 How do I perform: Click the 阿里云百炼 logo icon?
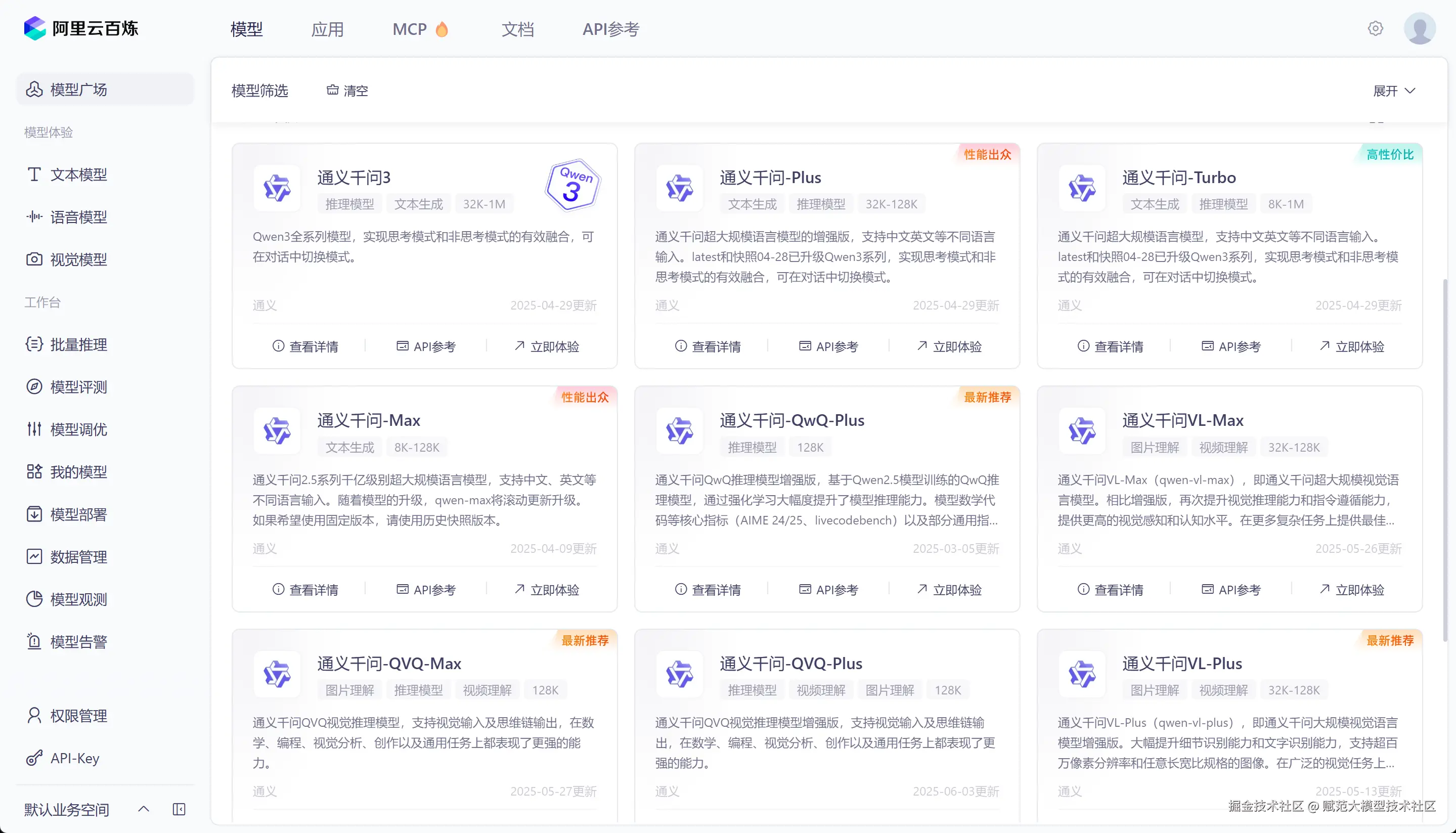coord(35,29)
